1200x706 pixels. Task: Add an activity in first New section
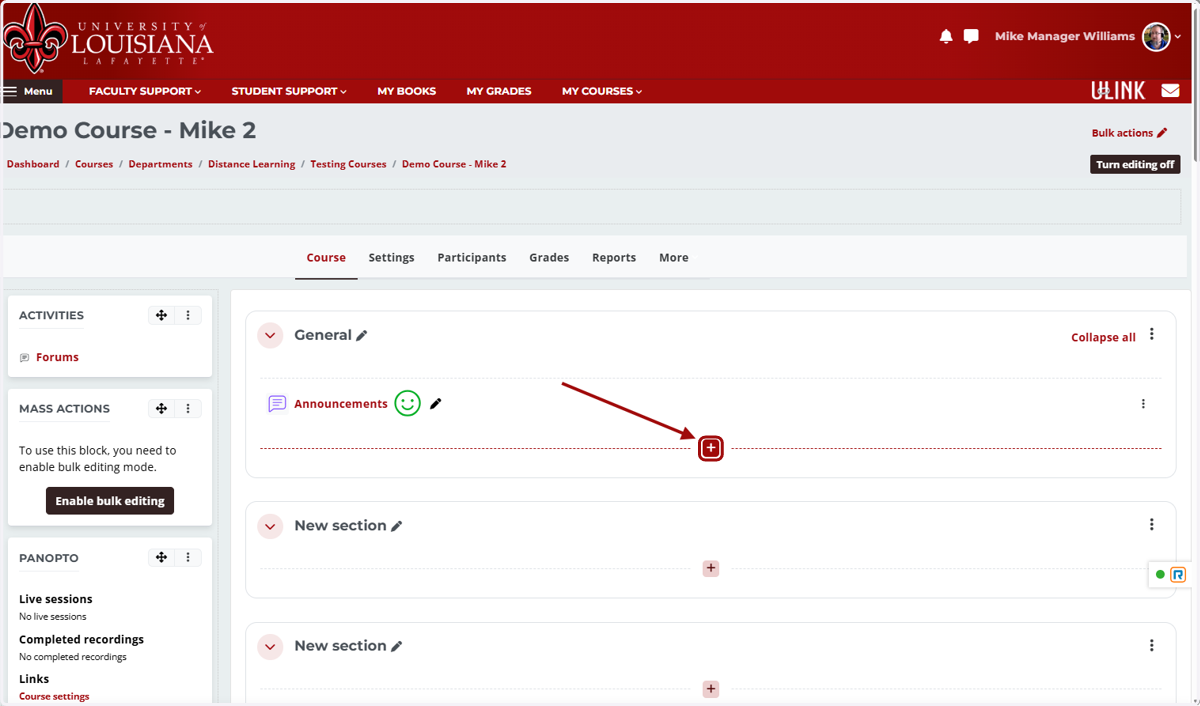coord(711,568)
